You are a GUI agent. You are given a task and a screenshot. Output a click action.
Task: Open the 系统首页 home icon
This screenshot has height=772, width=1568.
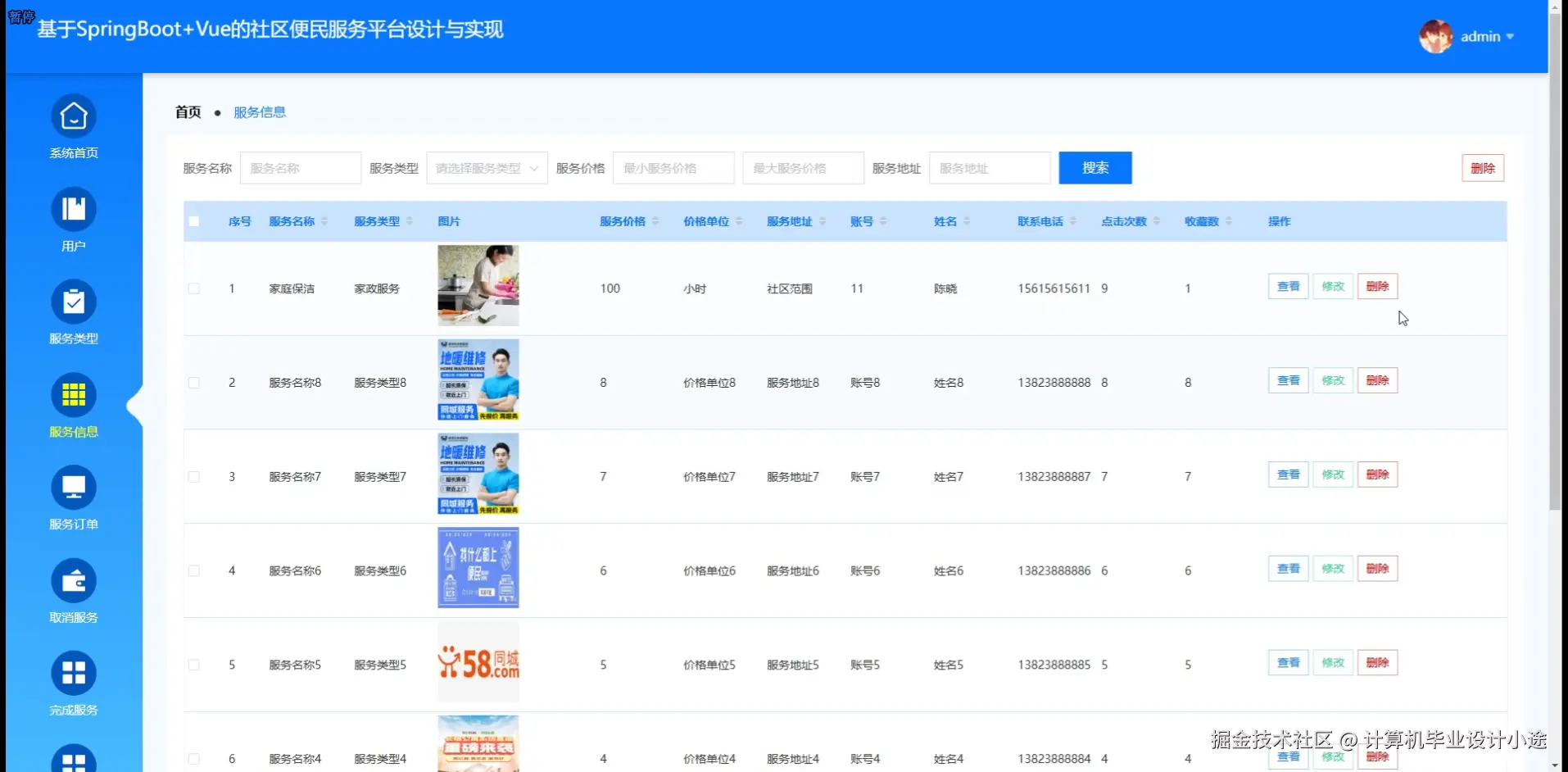pos(74,117)
